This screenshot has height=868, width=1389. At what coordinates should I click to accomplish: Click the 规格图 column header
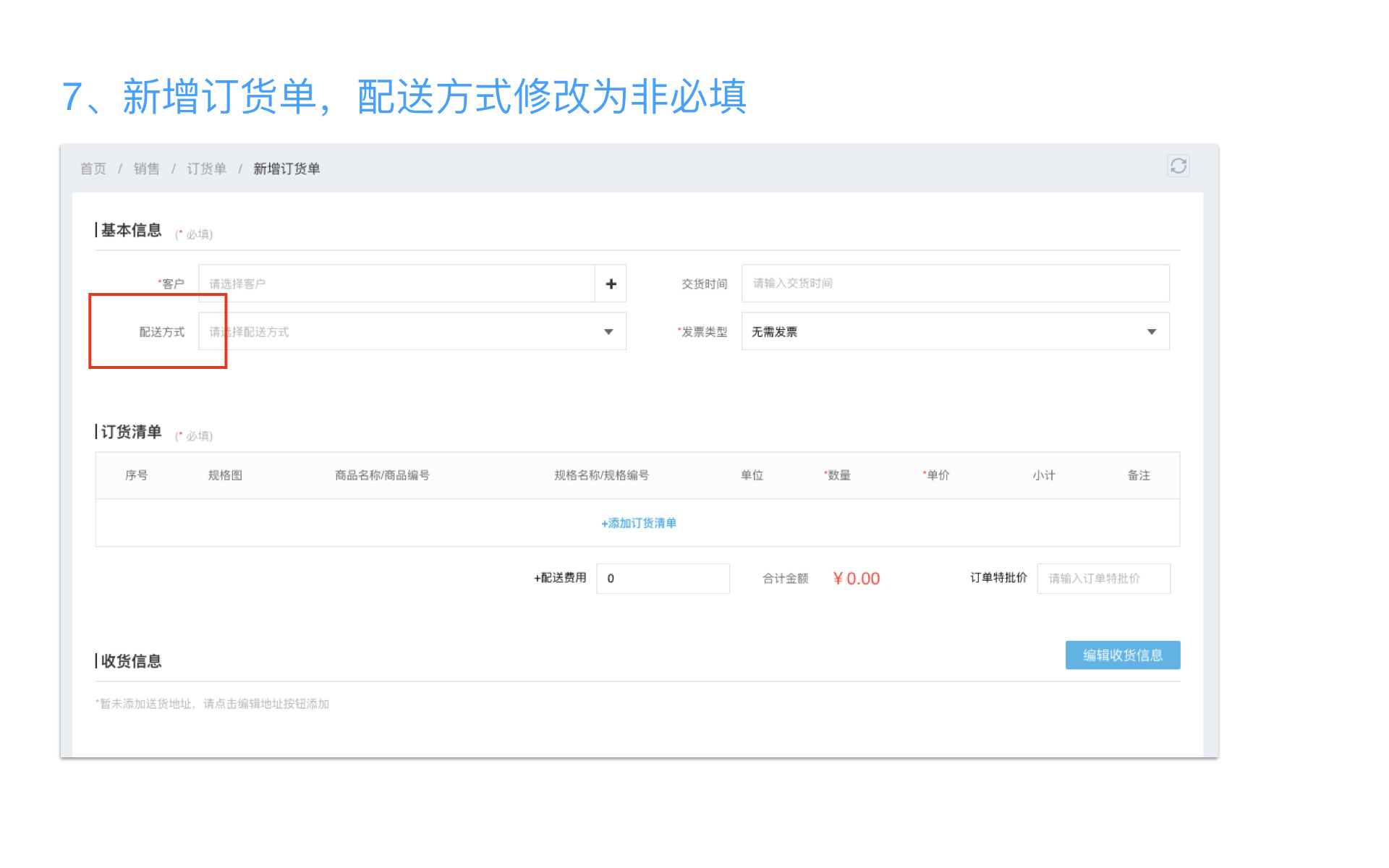point(225,475)
